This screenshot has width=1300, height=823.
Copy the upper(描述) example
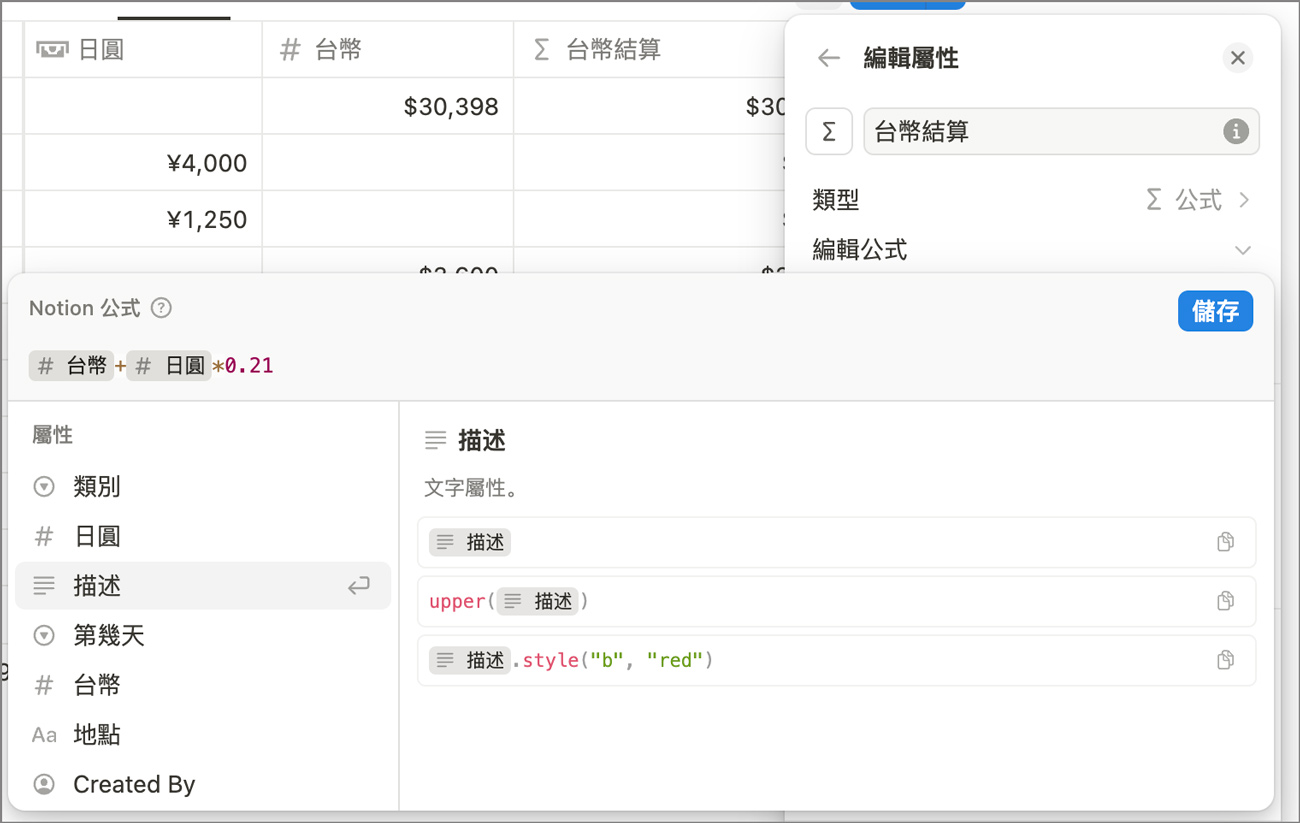click(x=1225, y=601)
